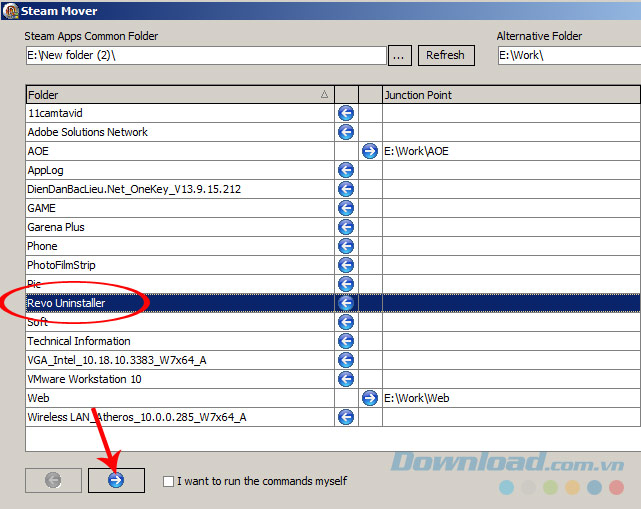Open folder browser with the '...' button
This screenshot has height=509, width=641.
pyautogui.click(x=399, y=55)
